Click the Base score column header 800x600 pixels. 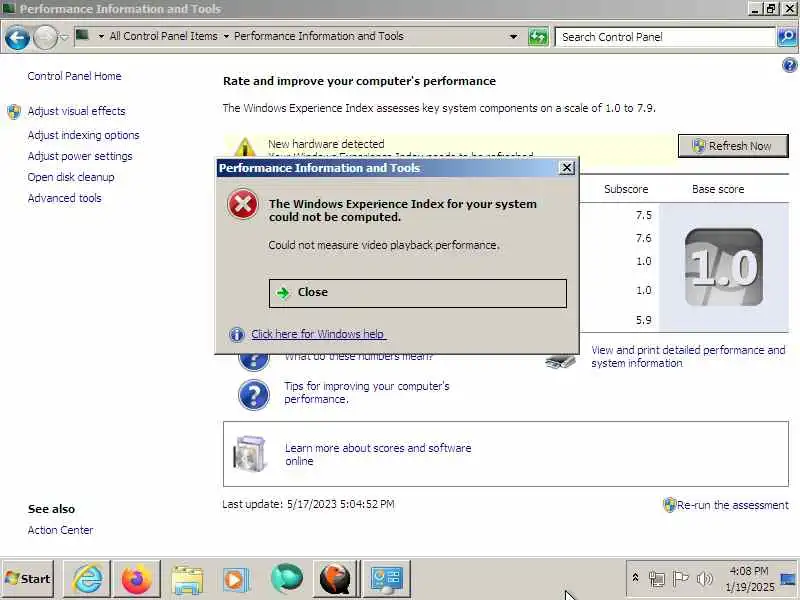[x=718, y=189]
